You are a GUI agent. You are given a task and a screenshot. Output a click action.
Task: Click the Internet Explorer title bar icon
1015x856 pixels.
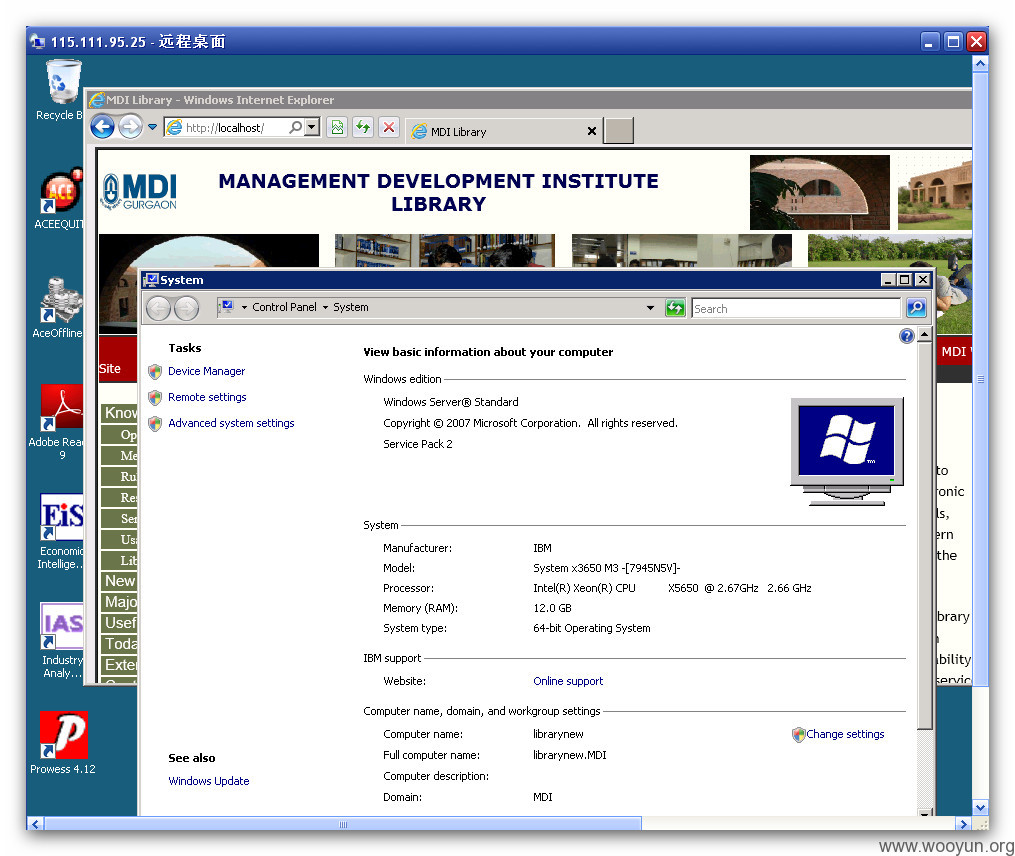tap(96, 100)
